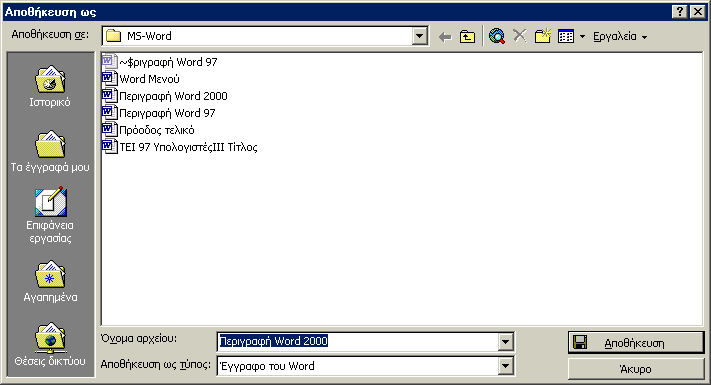Click the Άκυρο button
This screenshot has height=385, width=711.
[x=636, y=369]
